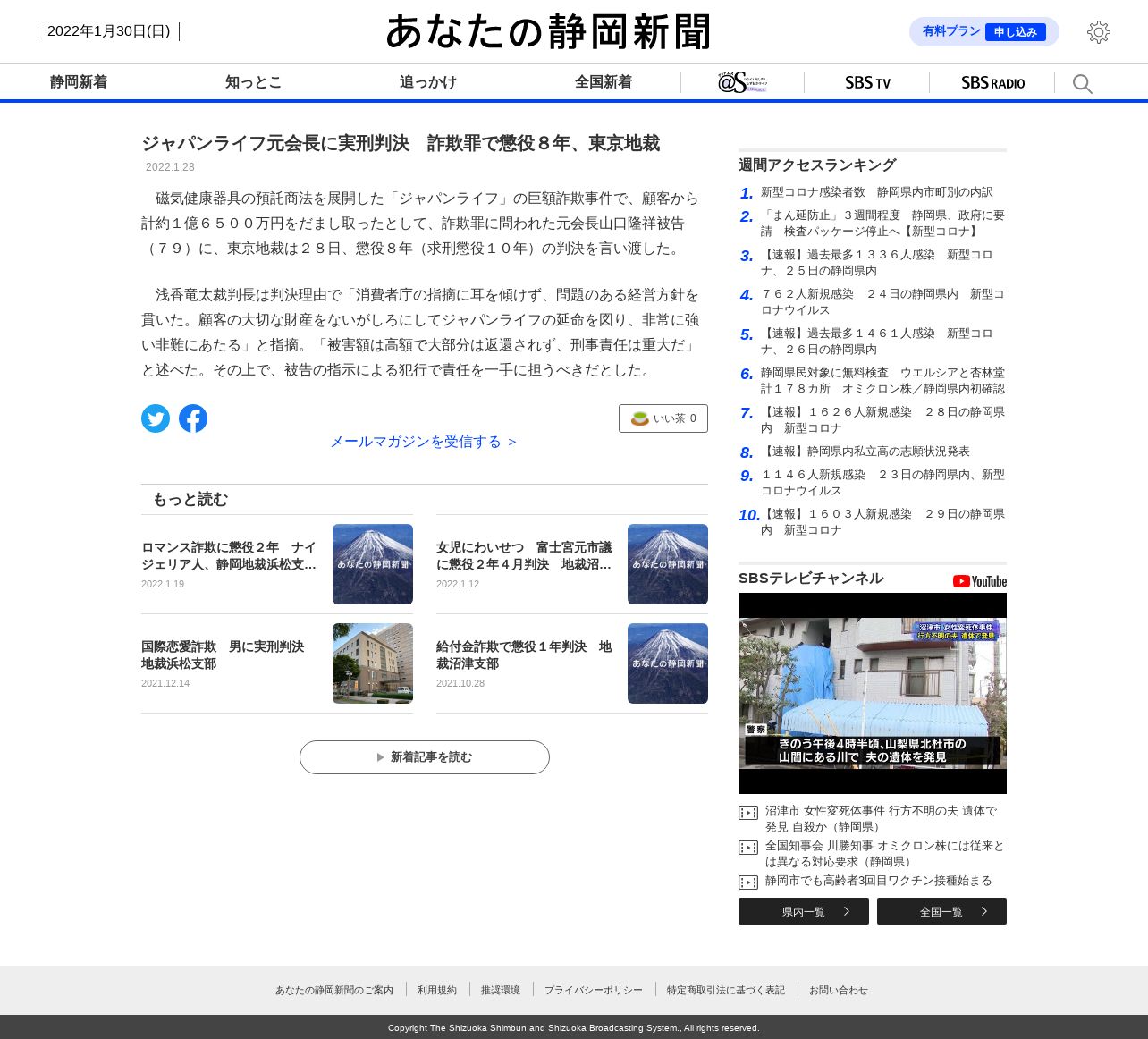This screenshot has height=1039, width=1148.
Task: Open ranking 2 まん延防止３週間程度 article
Action: coord(882,224)
